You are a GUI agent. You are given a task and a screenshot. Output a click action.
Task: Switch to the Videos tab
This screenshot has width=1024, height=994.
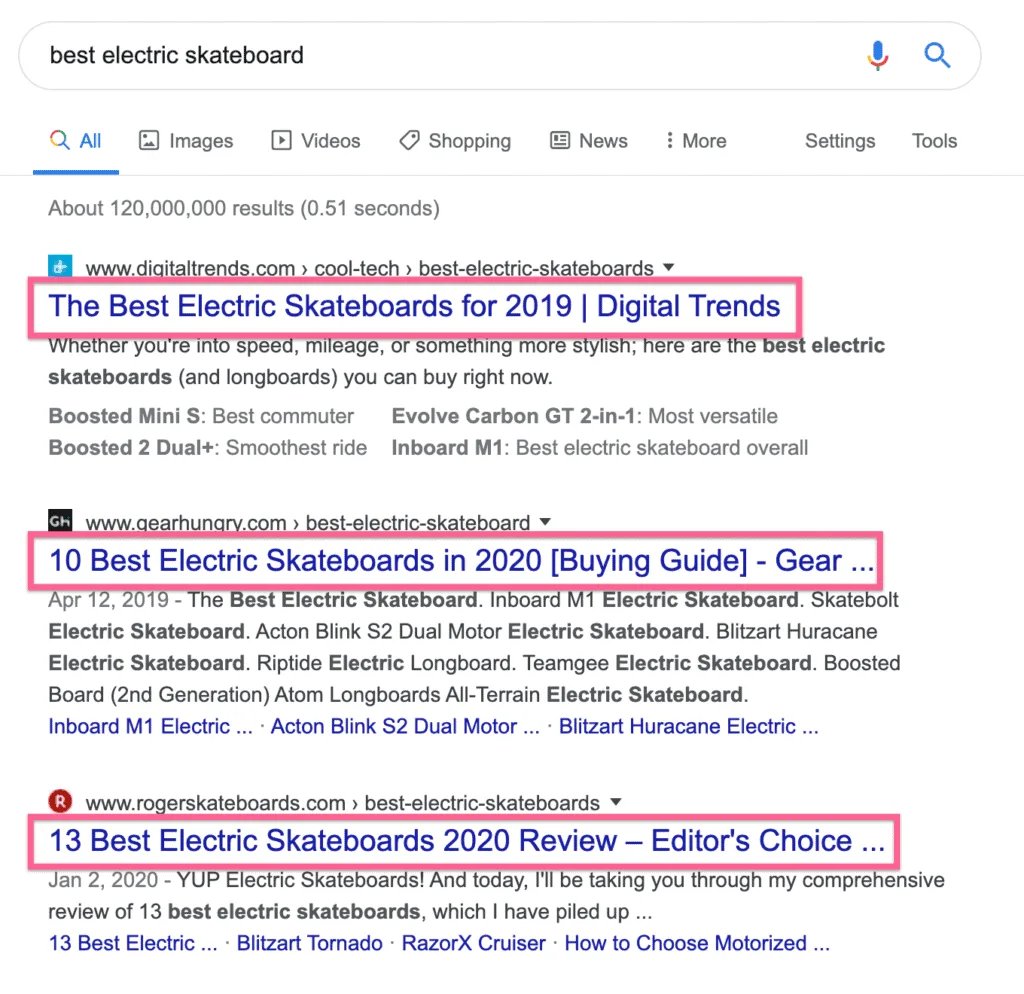click(x=316, y=141)
